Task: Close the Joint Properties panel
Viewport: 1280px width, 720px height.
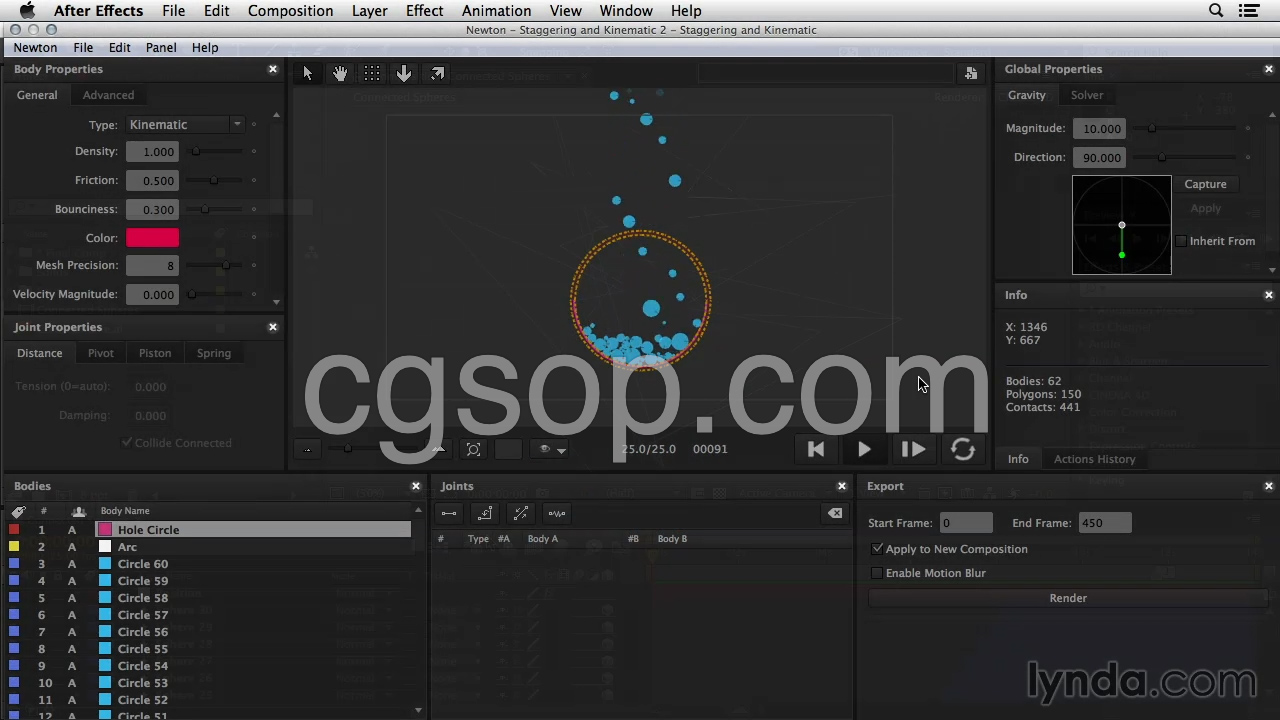Action: click(x=273, y=327)
